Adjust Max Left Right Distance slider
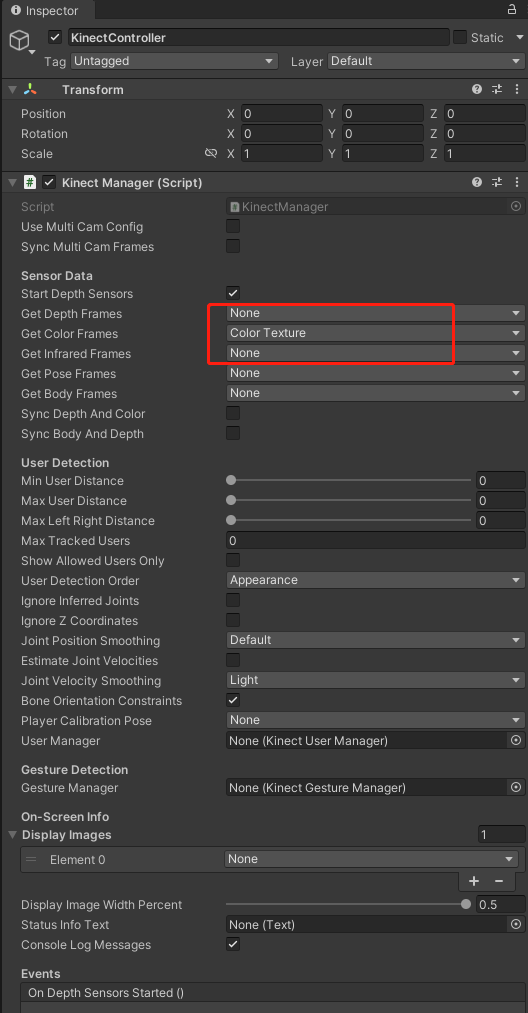The image size is (528, 1013). point(349,520)
